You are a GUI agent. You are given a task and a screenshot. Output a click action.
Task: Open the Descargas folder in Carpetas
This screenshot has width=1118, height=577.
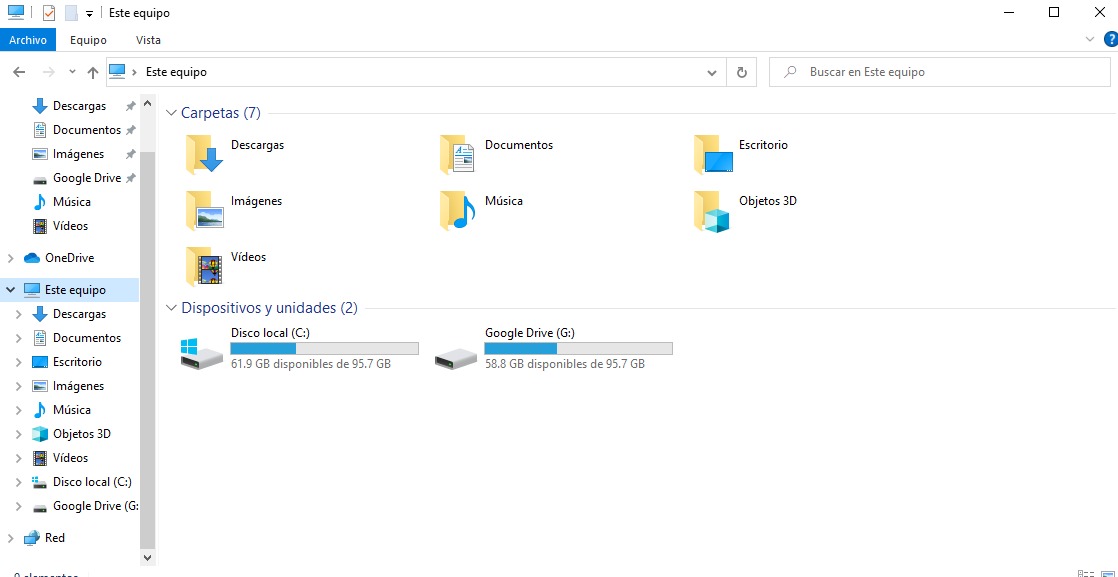(x=209, y=154)
